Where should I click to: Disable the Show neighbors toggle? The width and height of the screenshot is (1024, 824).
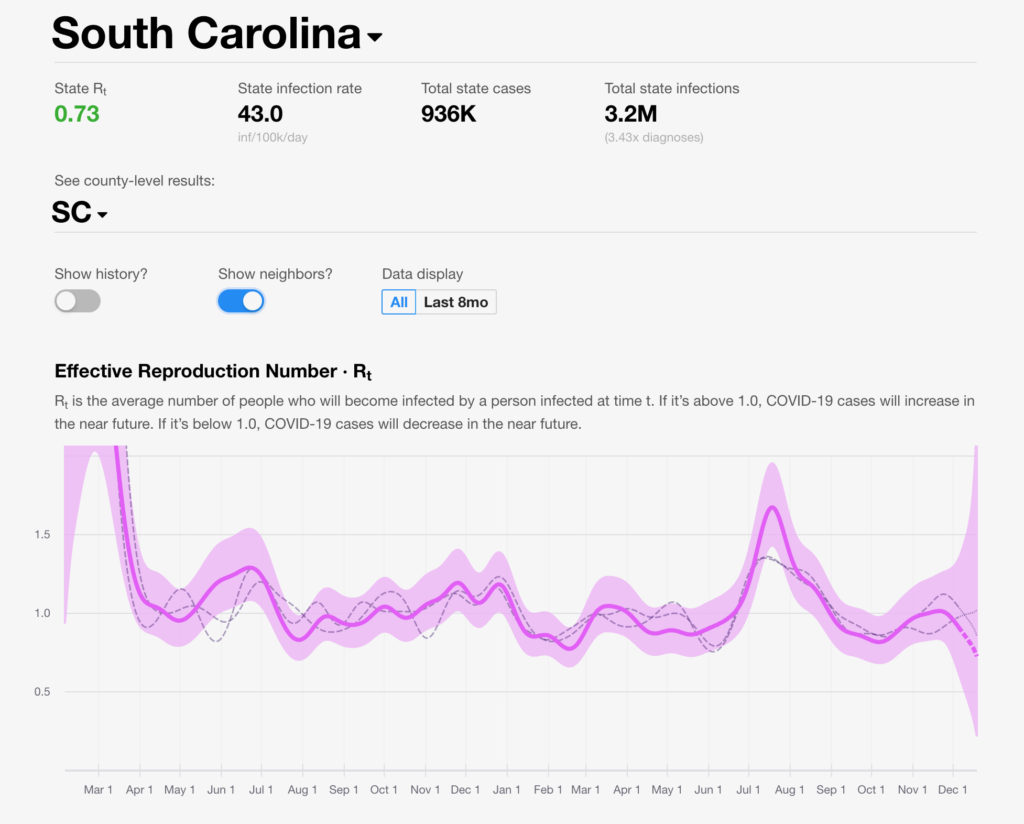click(x=241, y=301)
